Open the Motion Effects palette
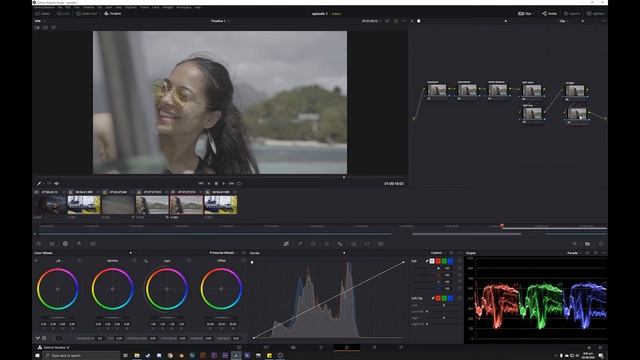The height and width of the screenshot is (360, 640). pos(93,244)
